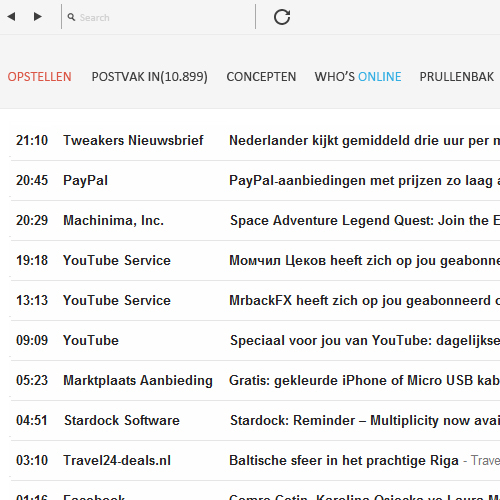Open the Machinima, Inc. email
The image size is (500, 500).
[x=255, y=220]
